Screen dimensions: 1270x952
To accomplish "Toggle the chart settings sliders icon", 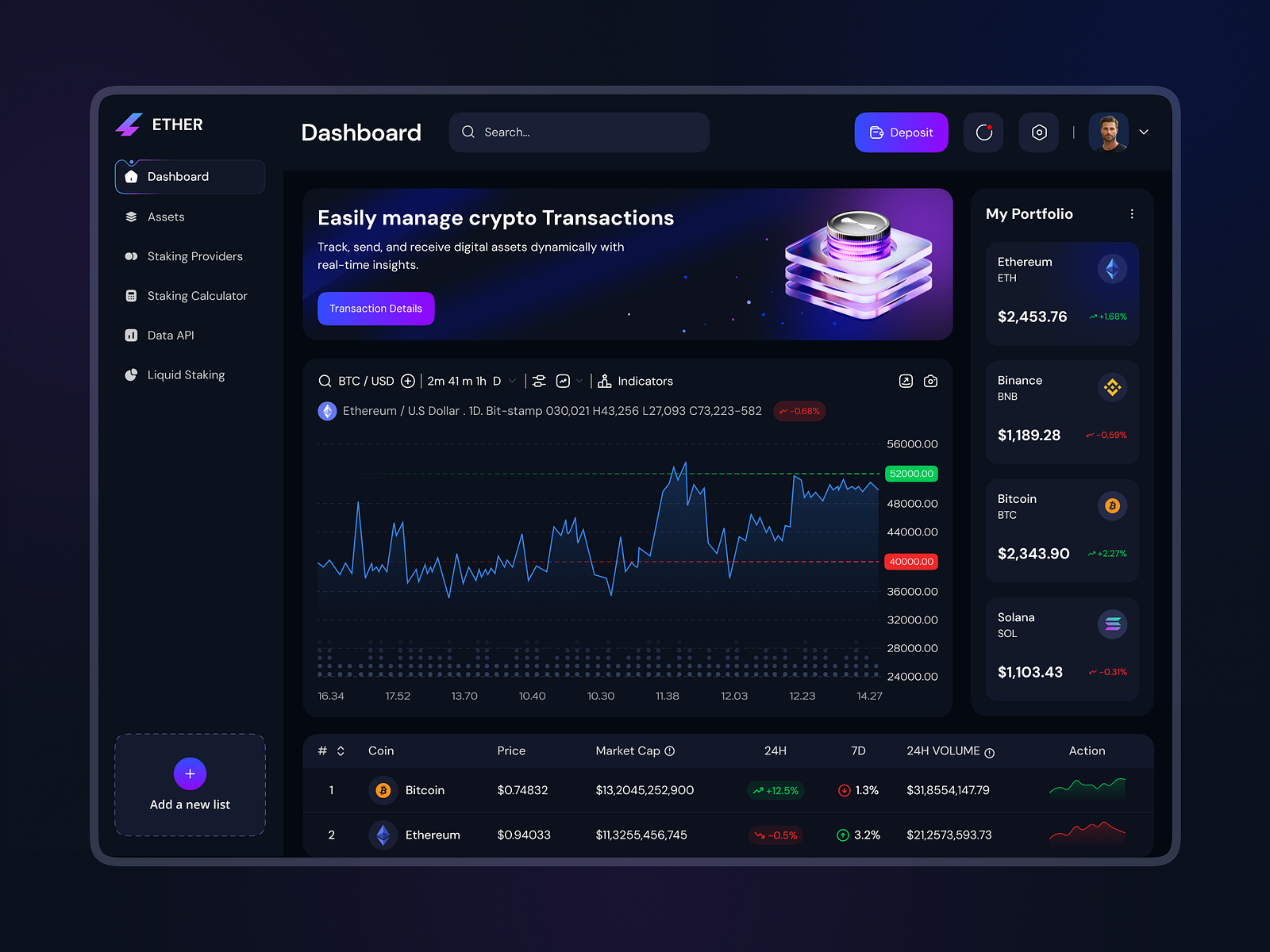I will 538,382.
